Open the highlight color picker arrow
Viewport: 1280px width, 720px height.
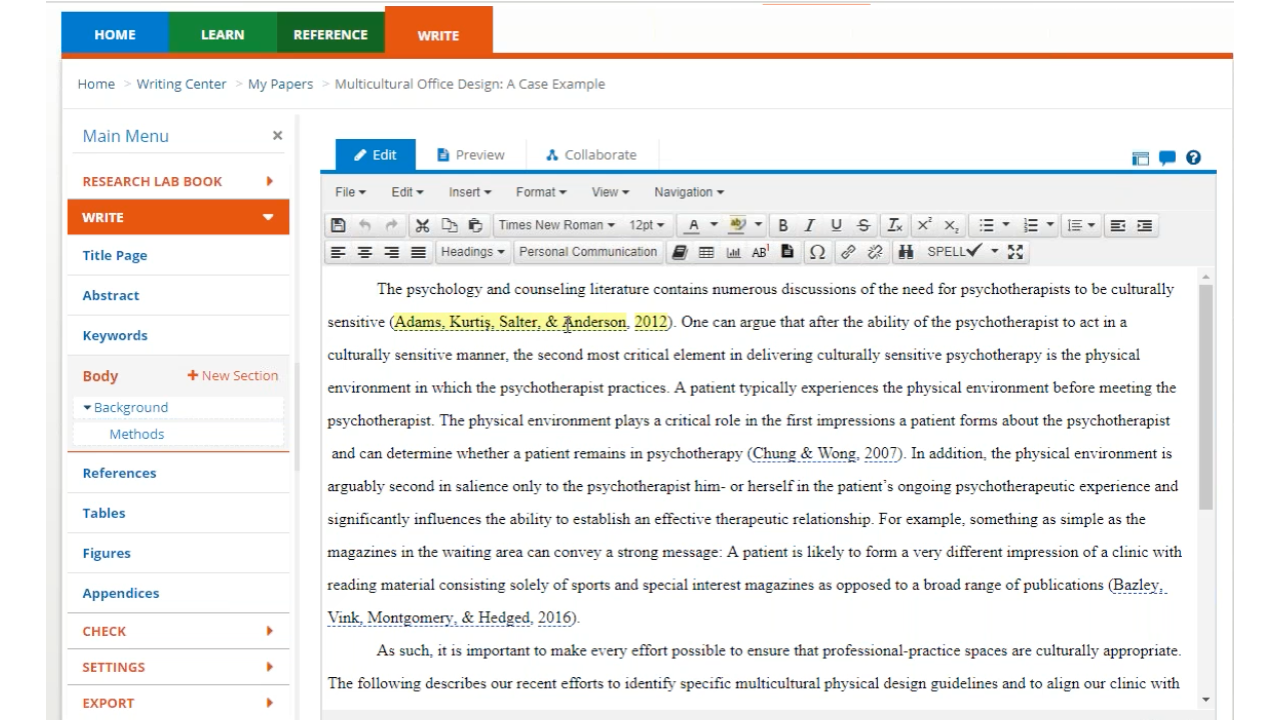pos(758,226)
